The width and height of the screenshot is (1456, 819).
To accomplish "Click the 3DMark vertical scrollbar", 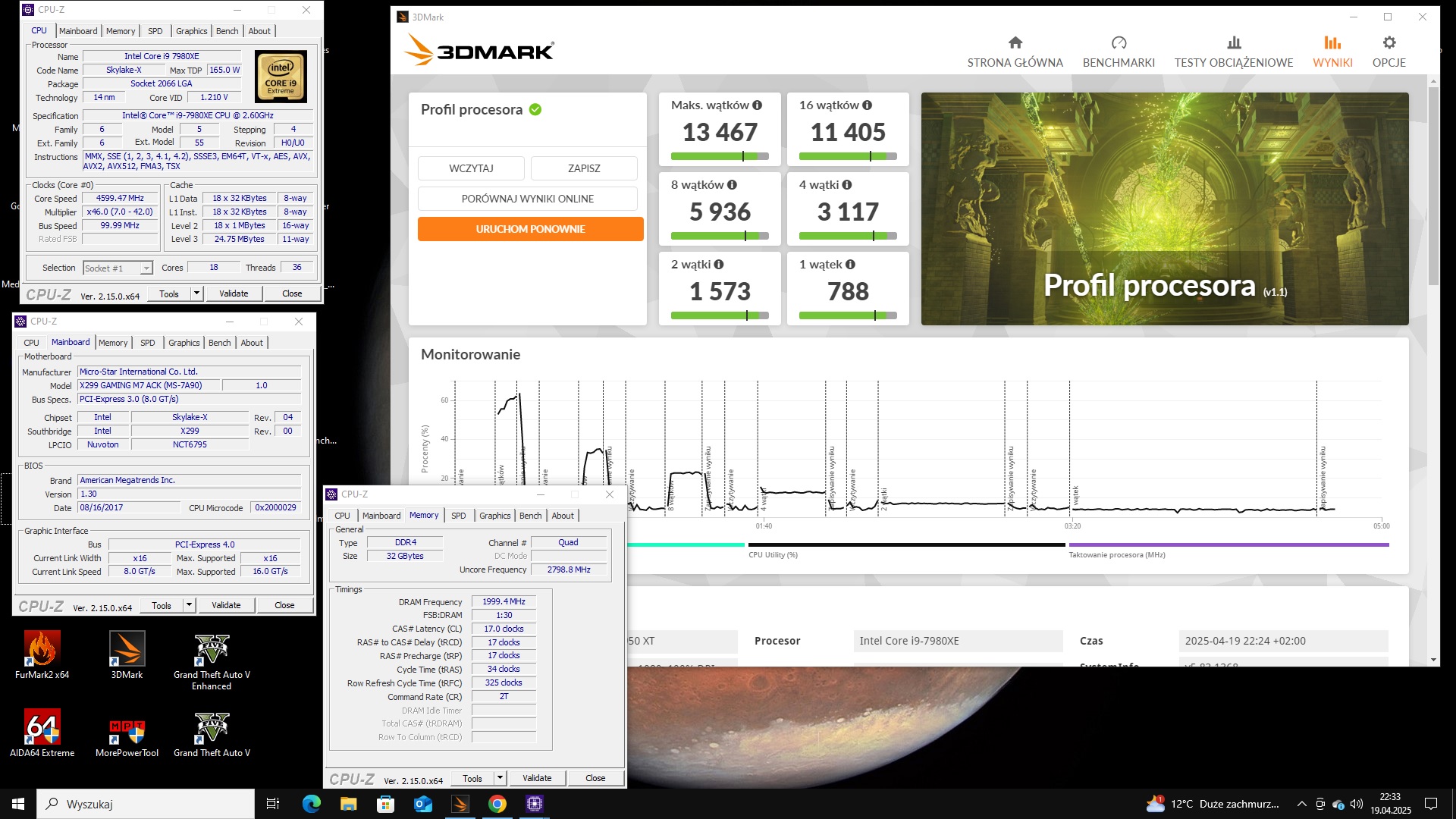I will click(1433, 186).
